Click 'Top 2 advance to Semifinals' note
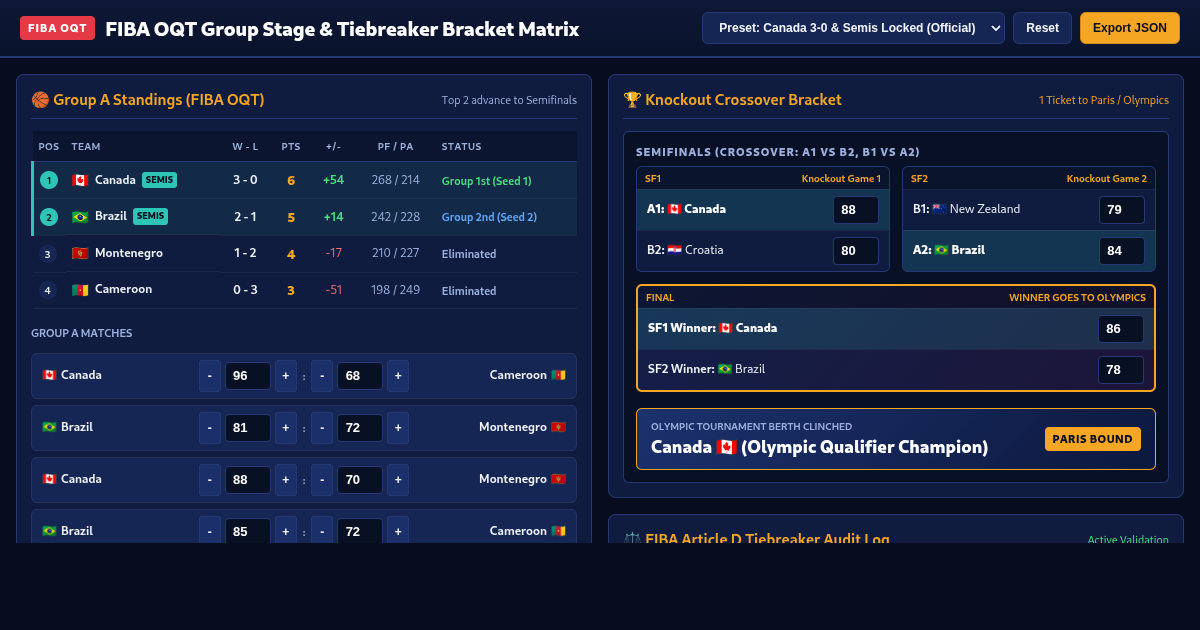Viewport: 1200px width, 630px height. (x=509, y=100)
